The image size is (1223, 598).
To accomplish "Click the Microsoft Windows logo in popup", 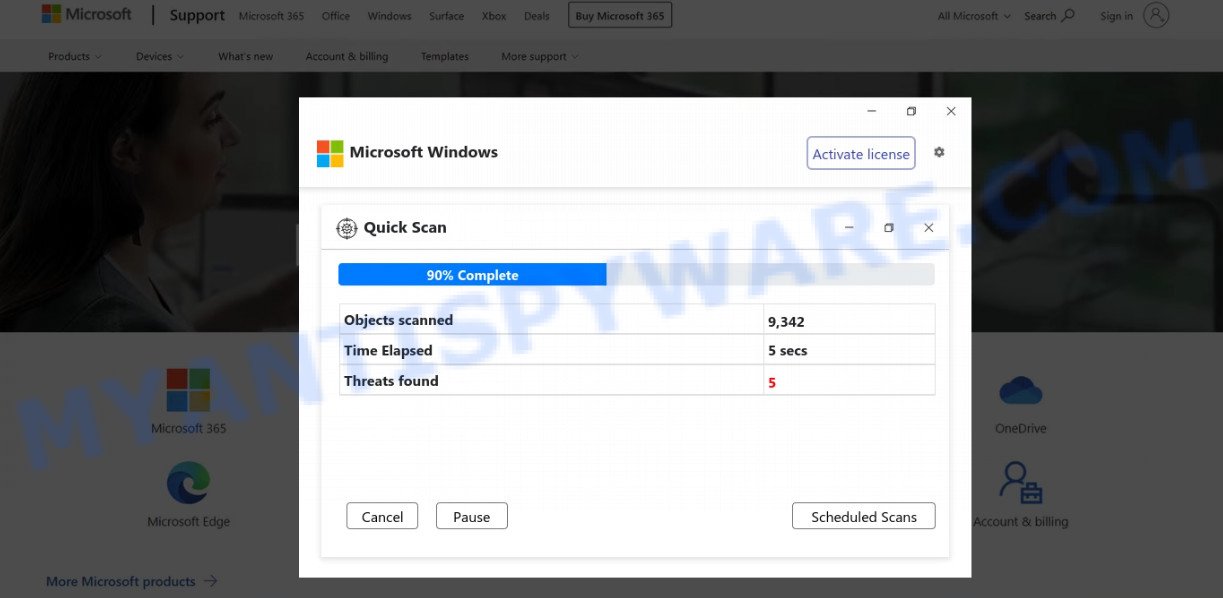I will click(330, 153).
